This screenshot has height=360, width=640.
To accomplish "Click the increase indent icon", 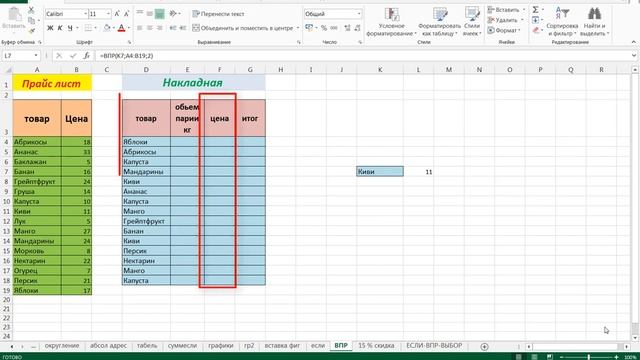I will click(x=183, y=28).
